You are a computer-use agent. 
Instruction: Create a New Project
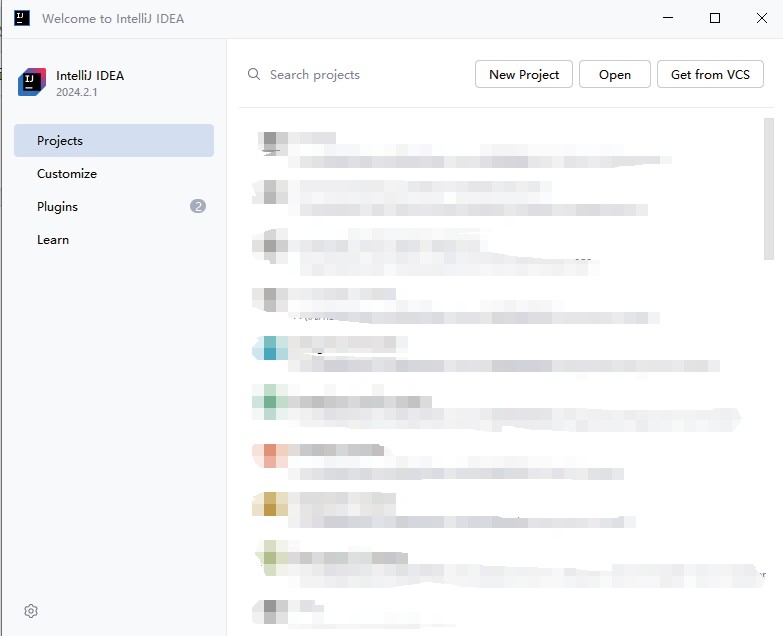(523, 74)
